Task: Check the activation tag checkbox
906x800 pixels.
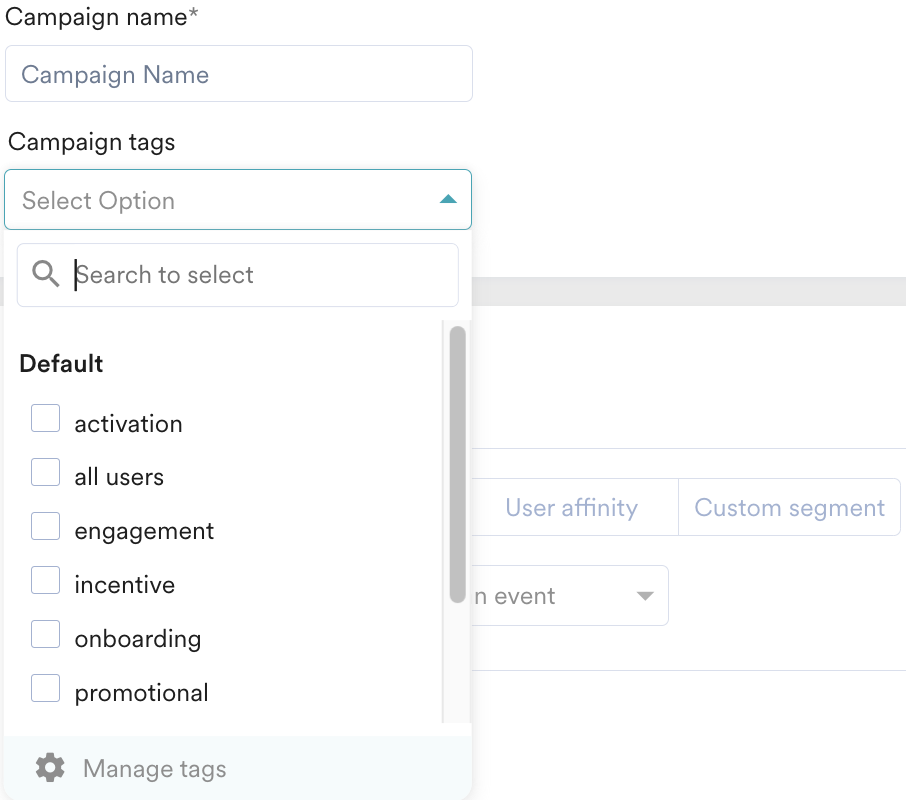Action: coord(46,419)
